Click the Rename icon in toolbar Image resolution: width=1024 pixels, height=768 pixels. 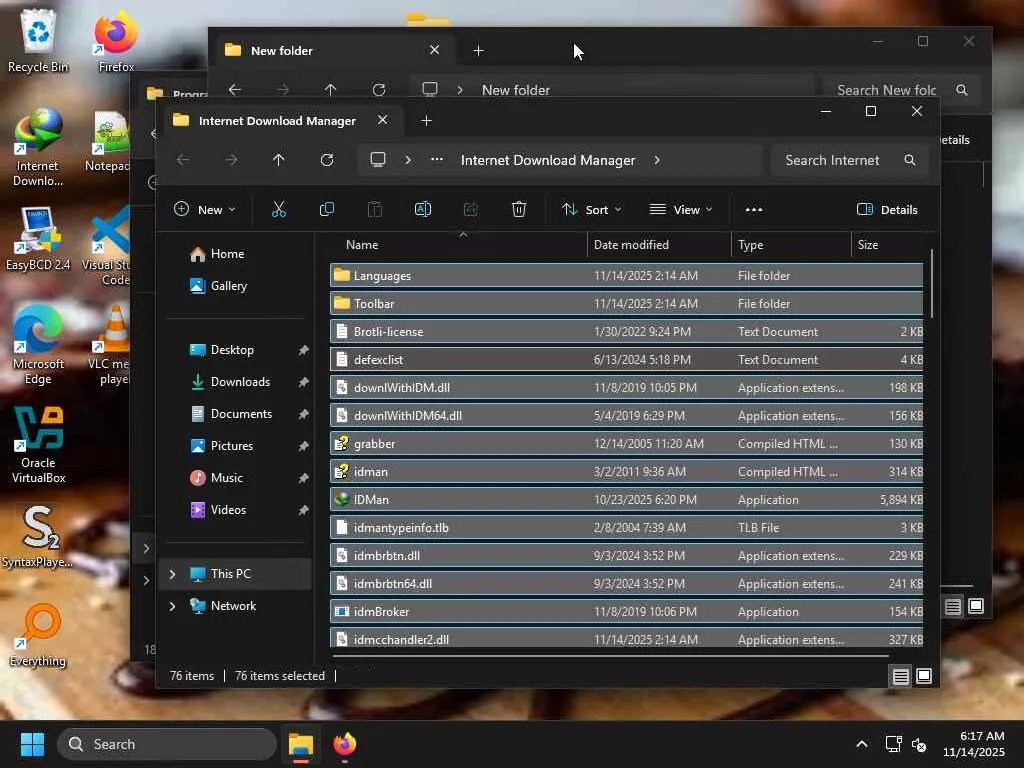[423, 209]
